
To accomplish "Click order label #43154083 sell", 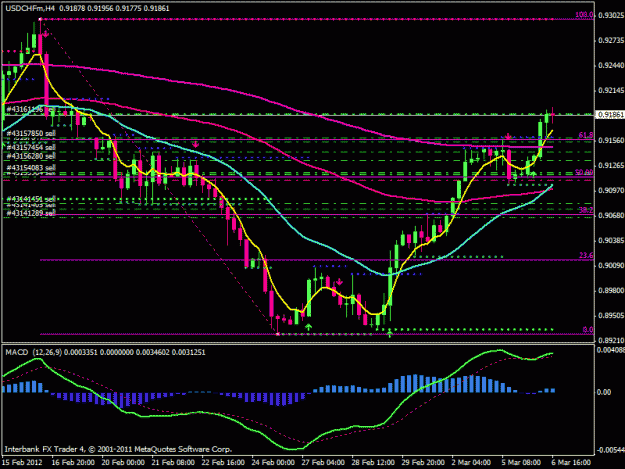I will pos(31,168).
